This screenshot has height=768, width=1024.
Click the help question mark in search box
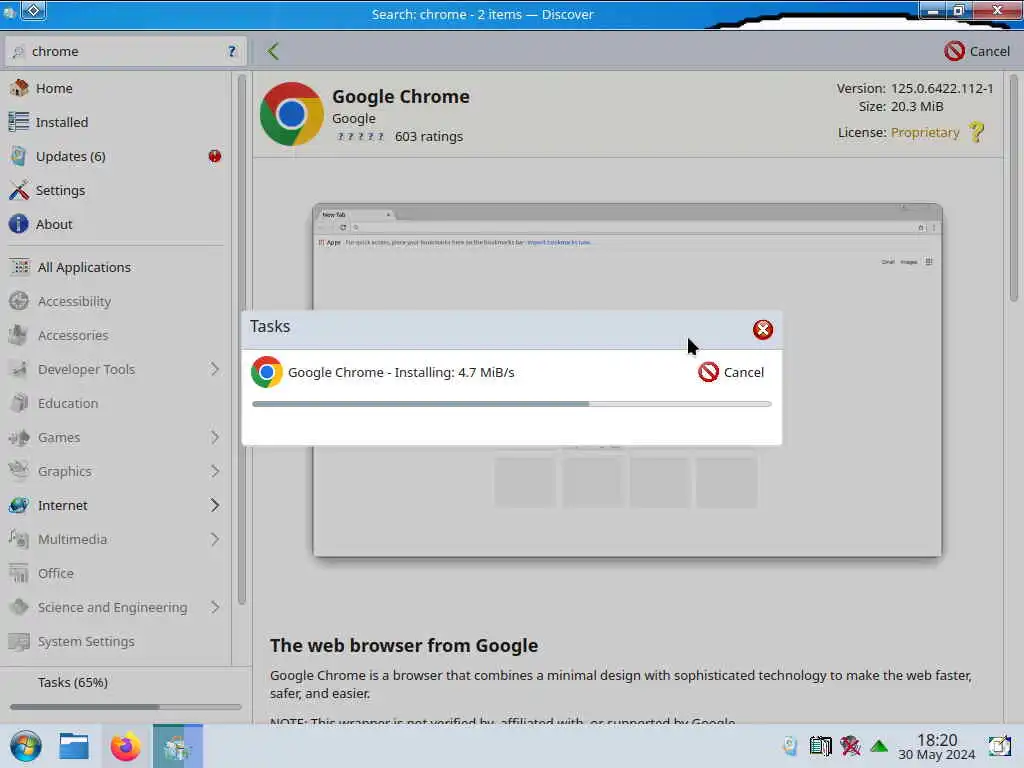(x=232, y=51)
